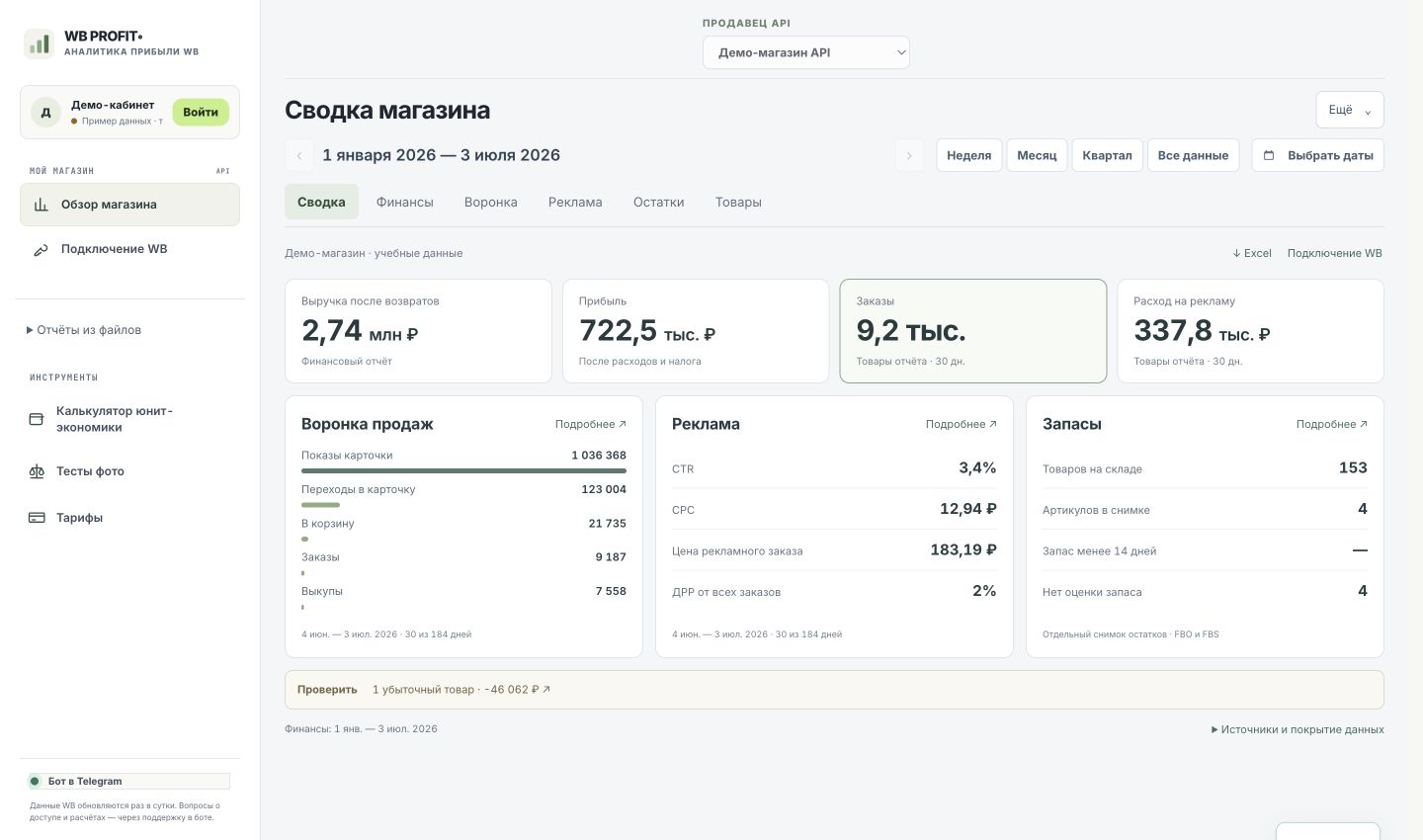Open the Реклама tab
This screenshot has width=1423, height=840.
tap(575, 202)
